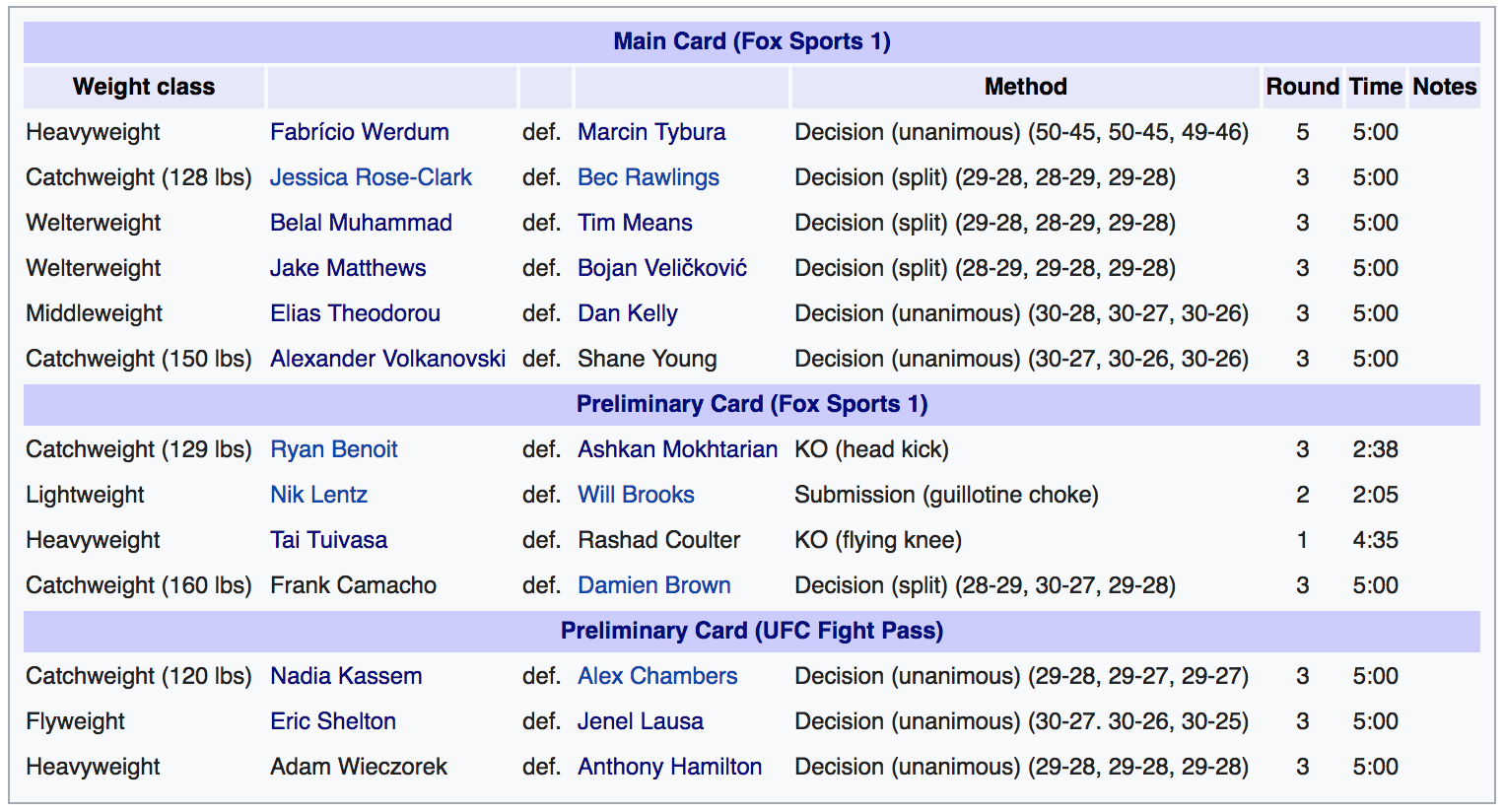Open the Anthony Hamilton link
The height and width of the screenshot is (812, 1504).
pyautogui.click(x=670, y=767)
